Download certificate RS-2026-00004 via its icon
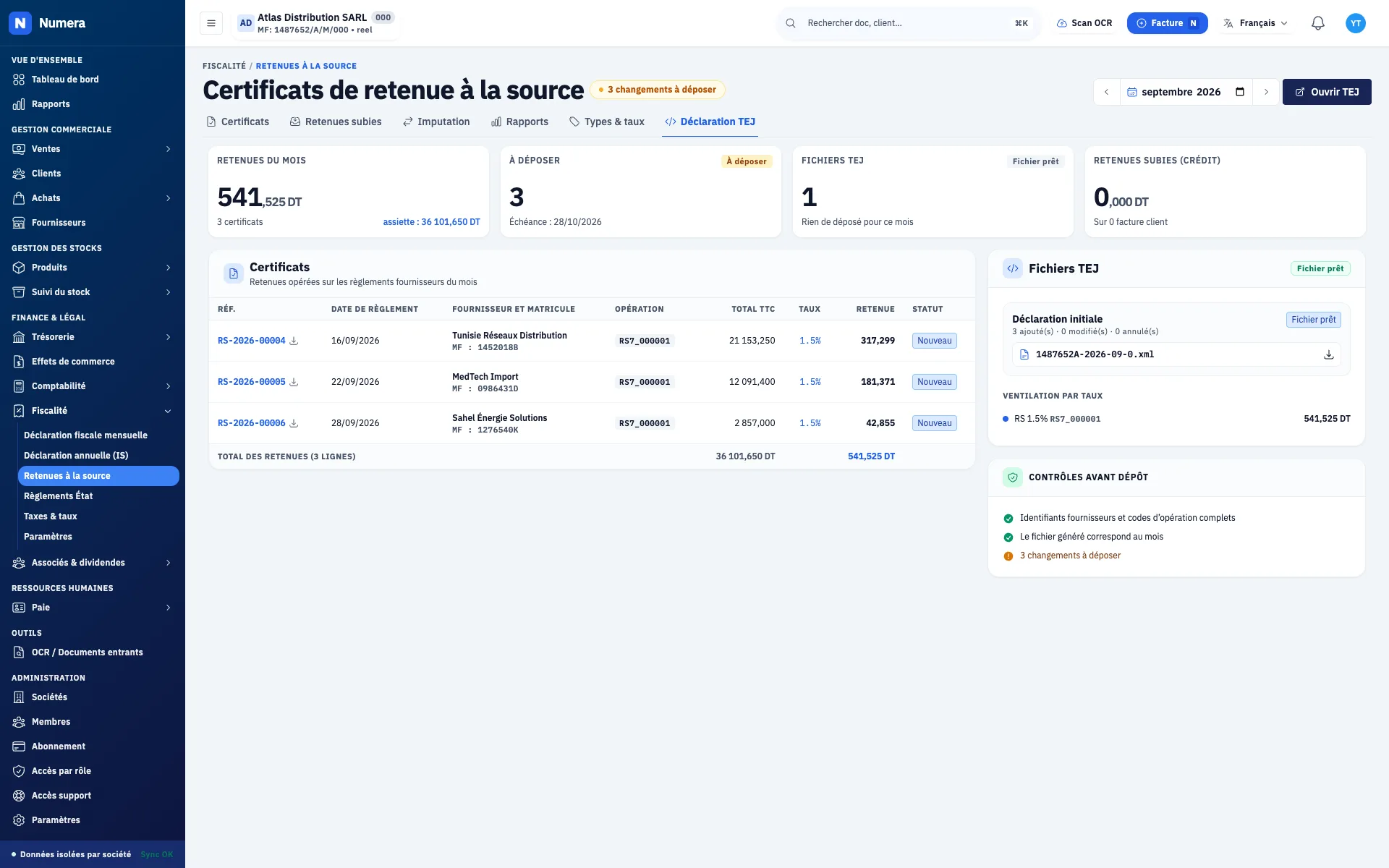Image resolution: width=1389 pixels, height=868 pixels. [294, 341]
